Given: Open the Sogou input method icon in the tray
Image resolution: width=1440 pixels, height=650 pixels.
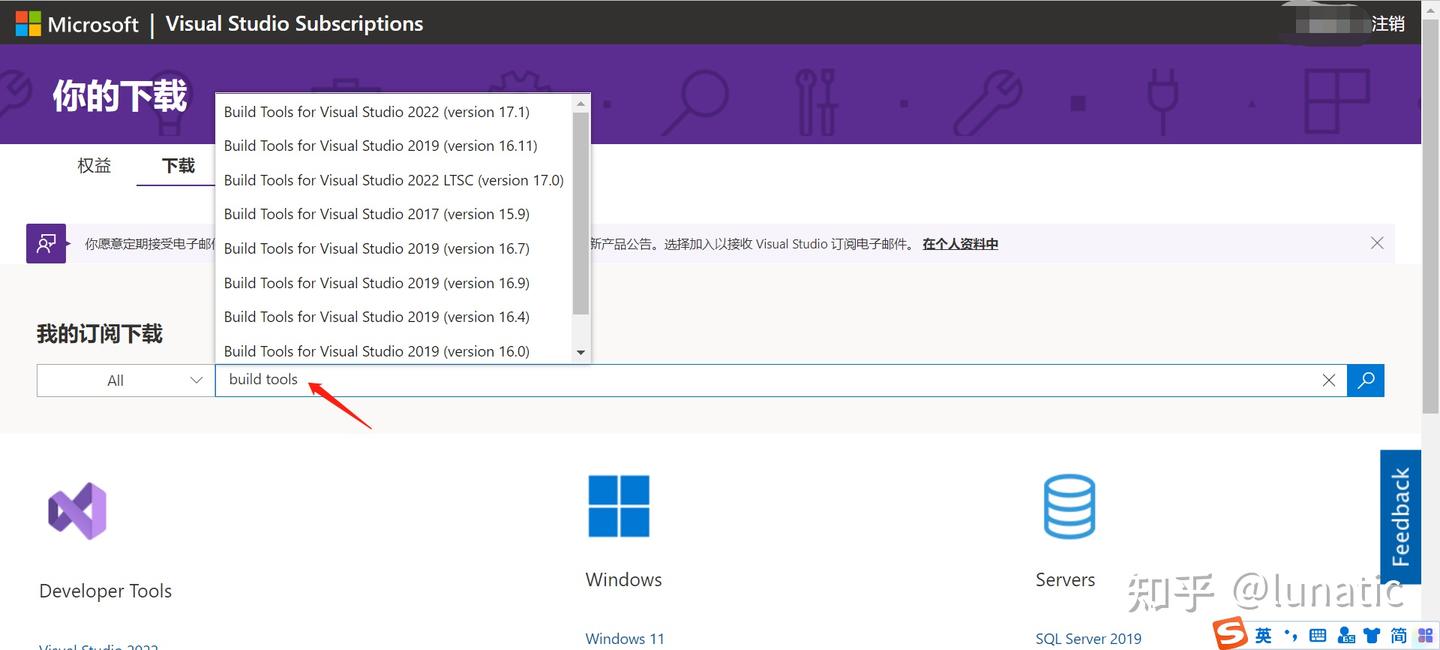Looking at the screenshot, I should (x=1227, y=634).
